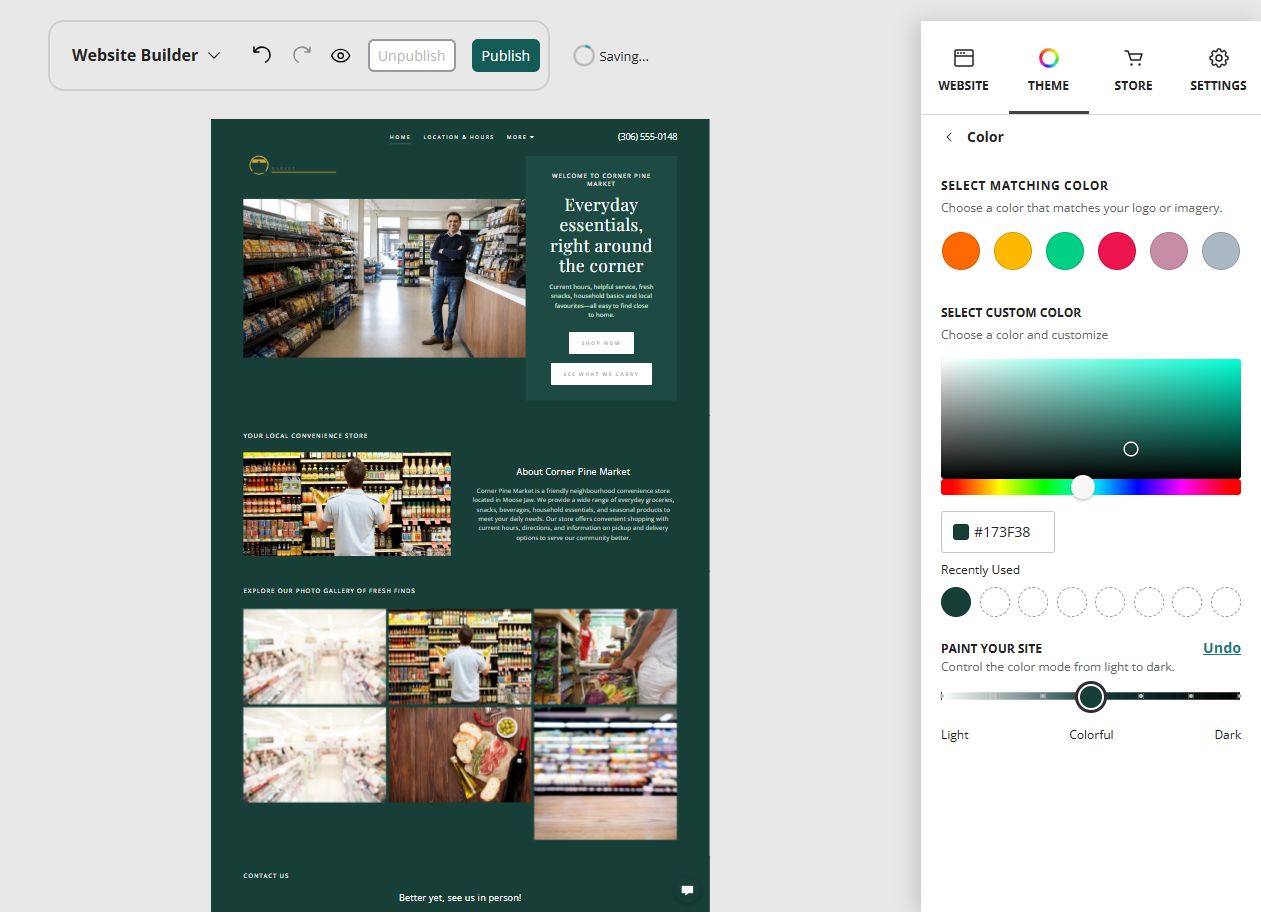Click the custom color gradient picker area
This screenshot has width=1261, height=912.
point(1091,418)
